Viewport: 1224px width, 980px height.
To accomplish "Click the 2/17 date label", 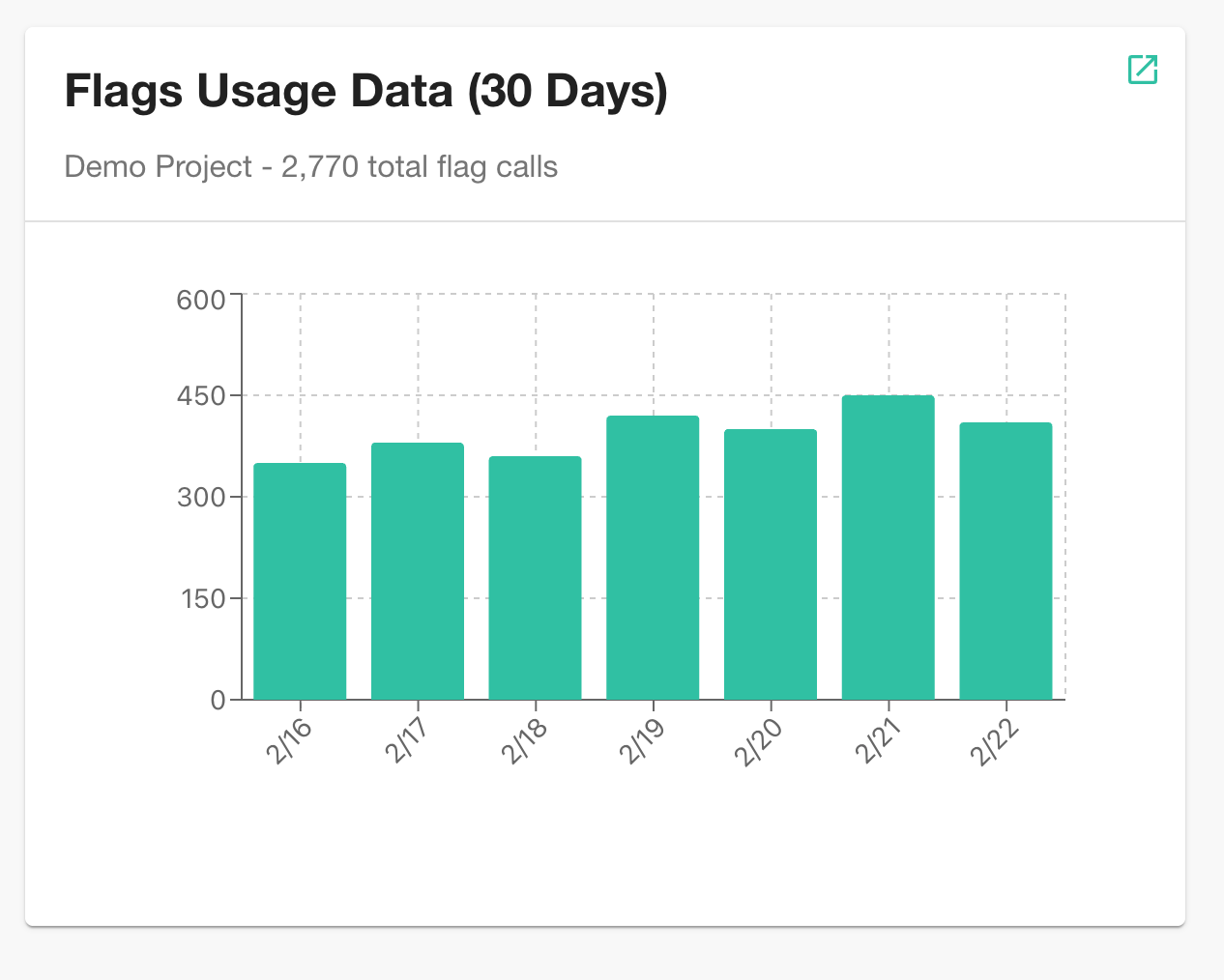I will [405, 742].
